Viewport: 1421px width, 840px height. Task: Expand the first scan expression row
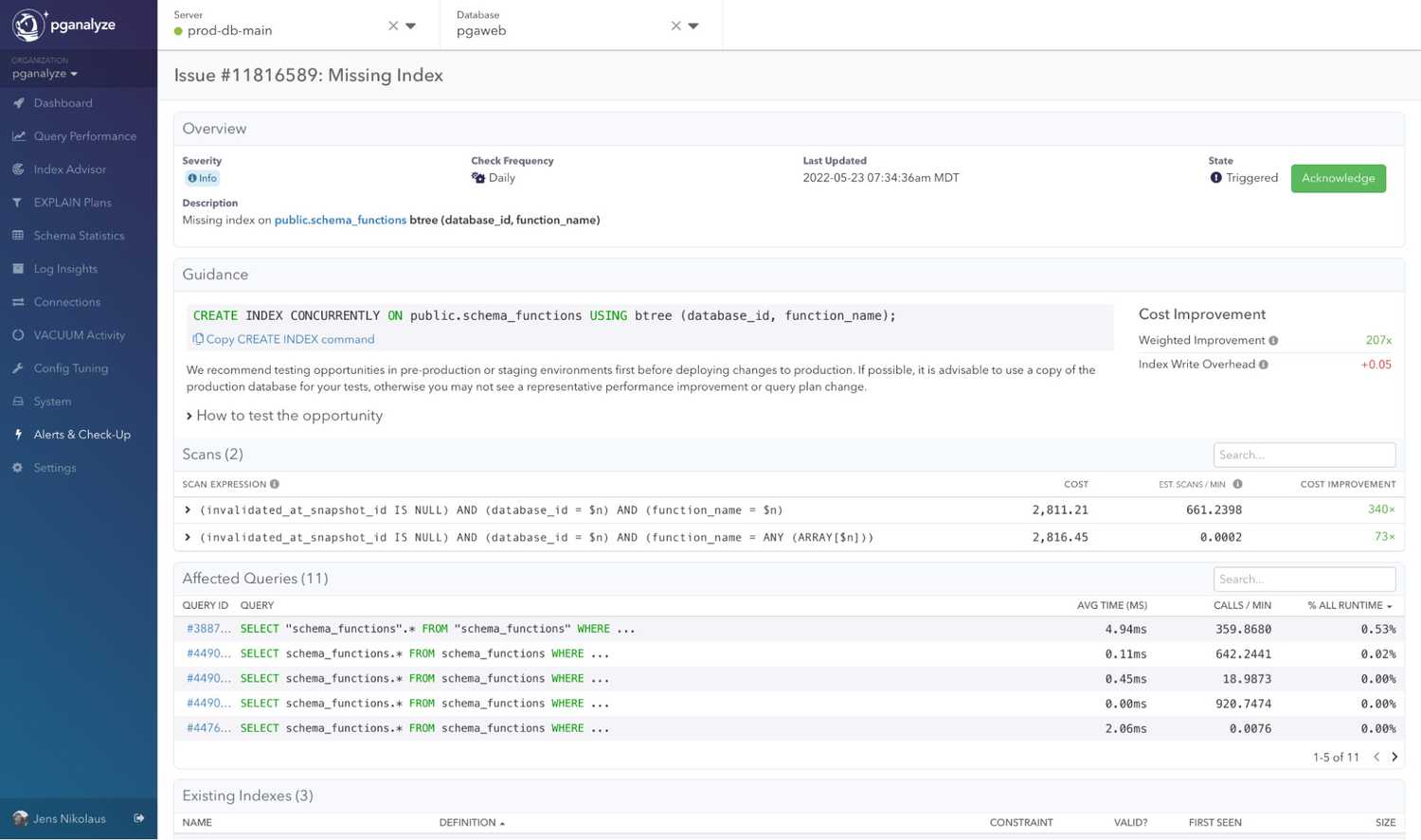(x=187, y=509)
